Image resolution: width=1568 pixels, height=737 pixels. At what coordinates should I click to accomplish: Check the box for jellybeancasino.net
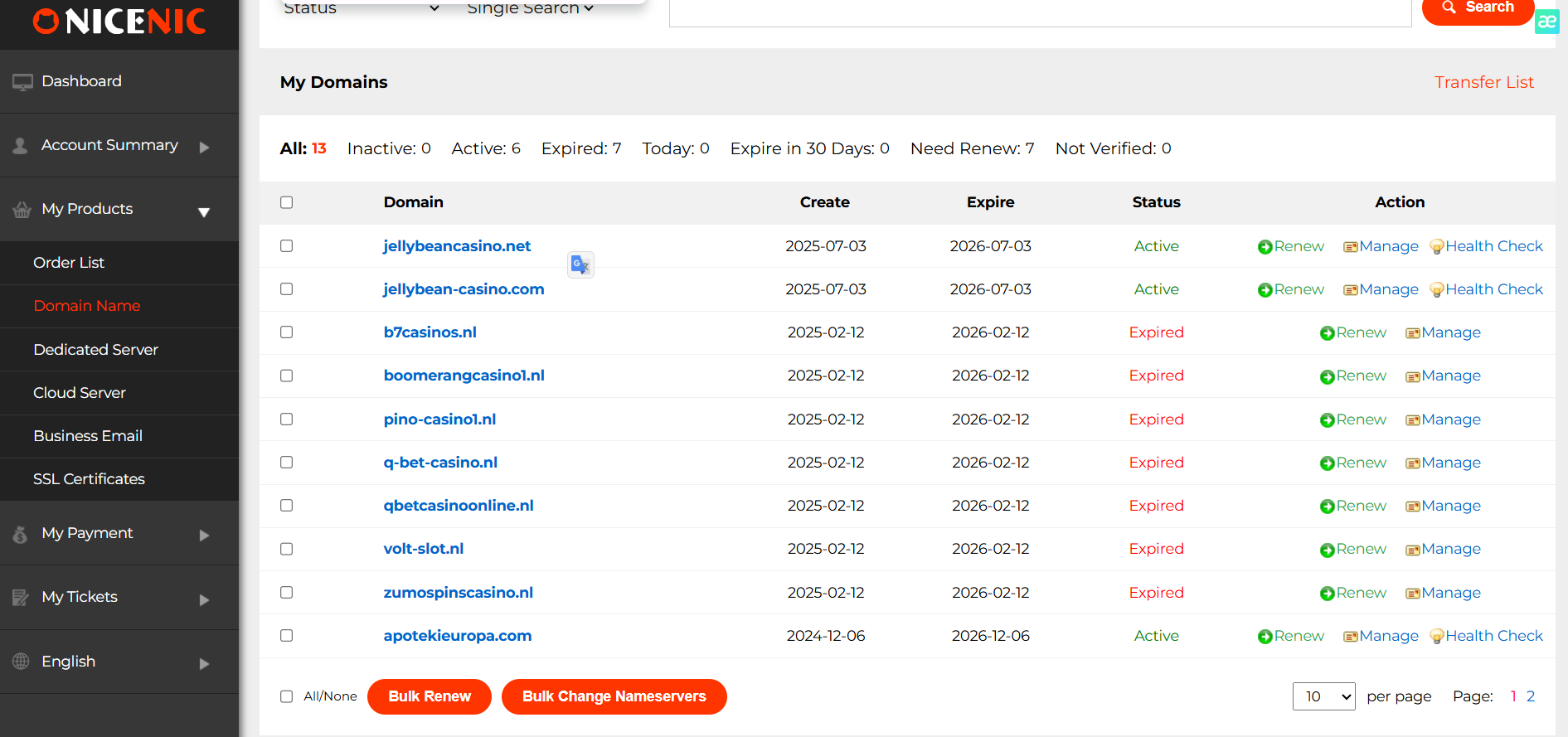click(x=287, y=245)
